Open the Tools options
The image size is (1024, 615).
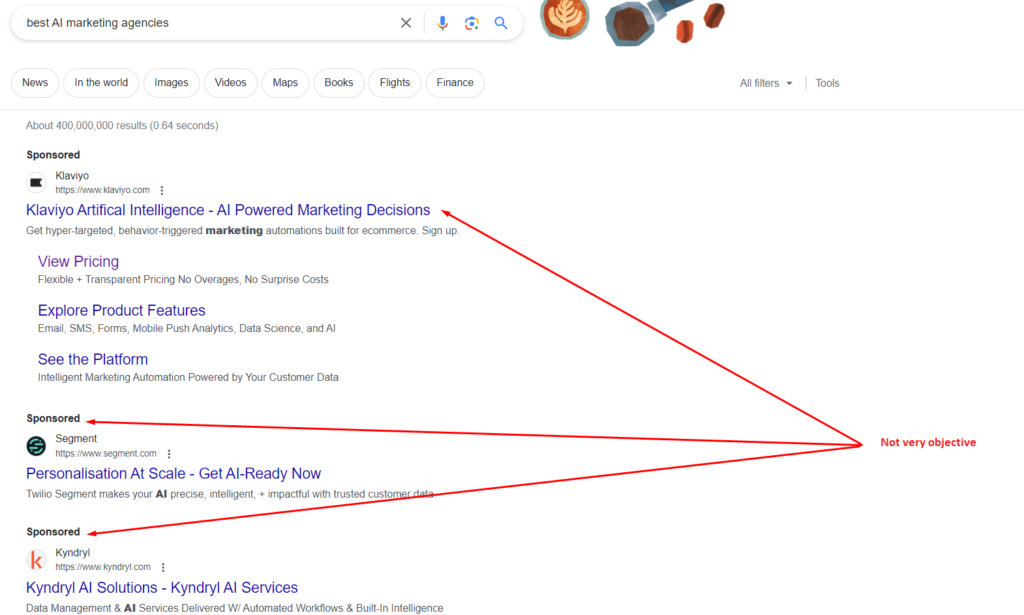[827, 84]
